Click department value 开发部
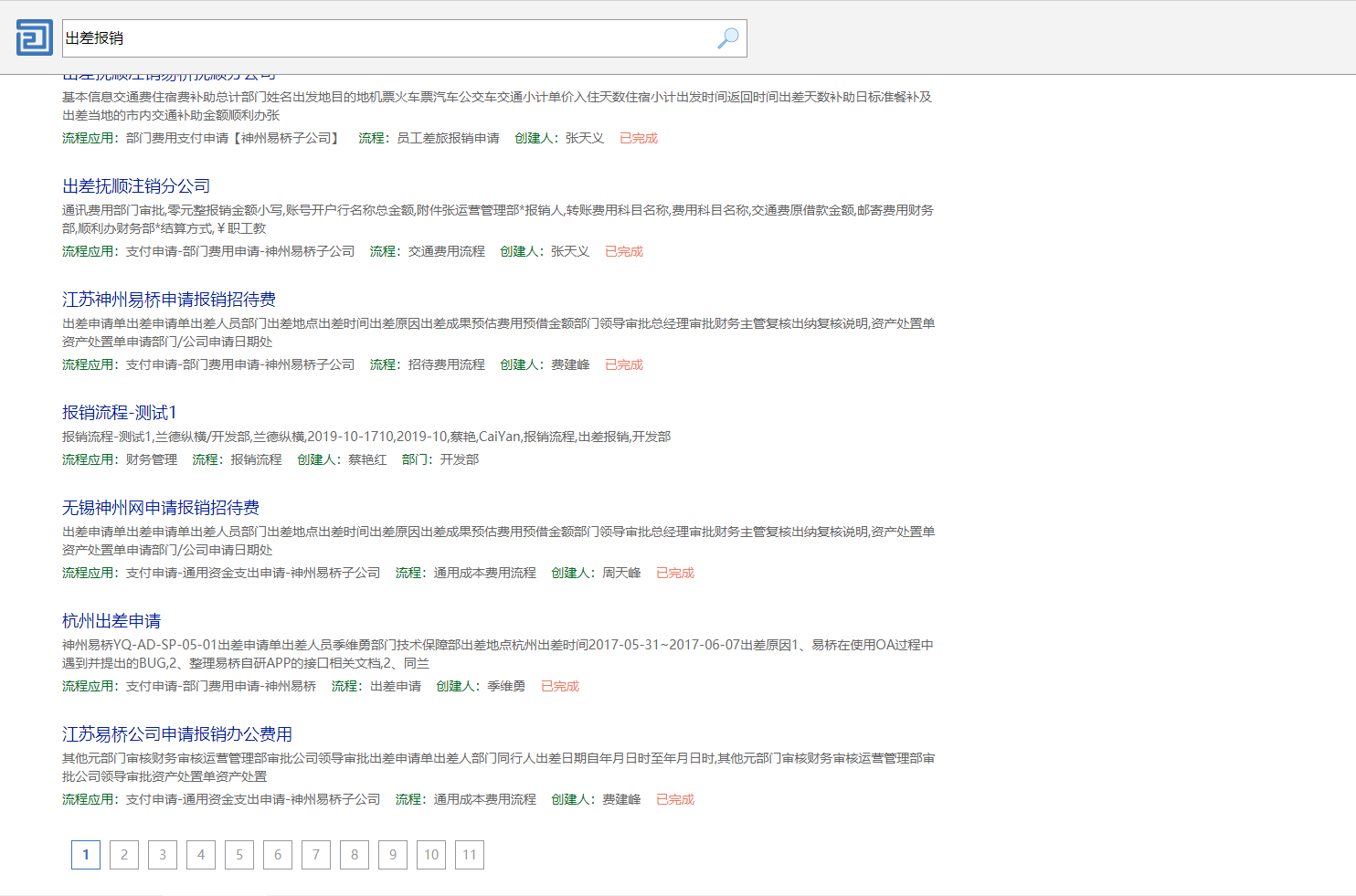This screenshot has width=1356, height=896. 460,459
